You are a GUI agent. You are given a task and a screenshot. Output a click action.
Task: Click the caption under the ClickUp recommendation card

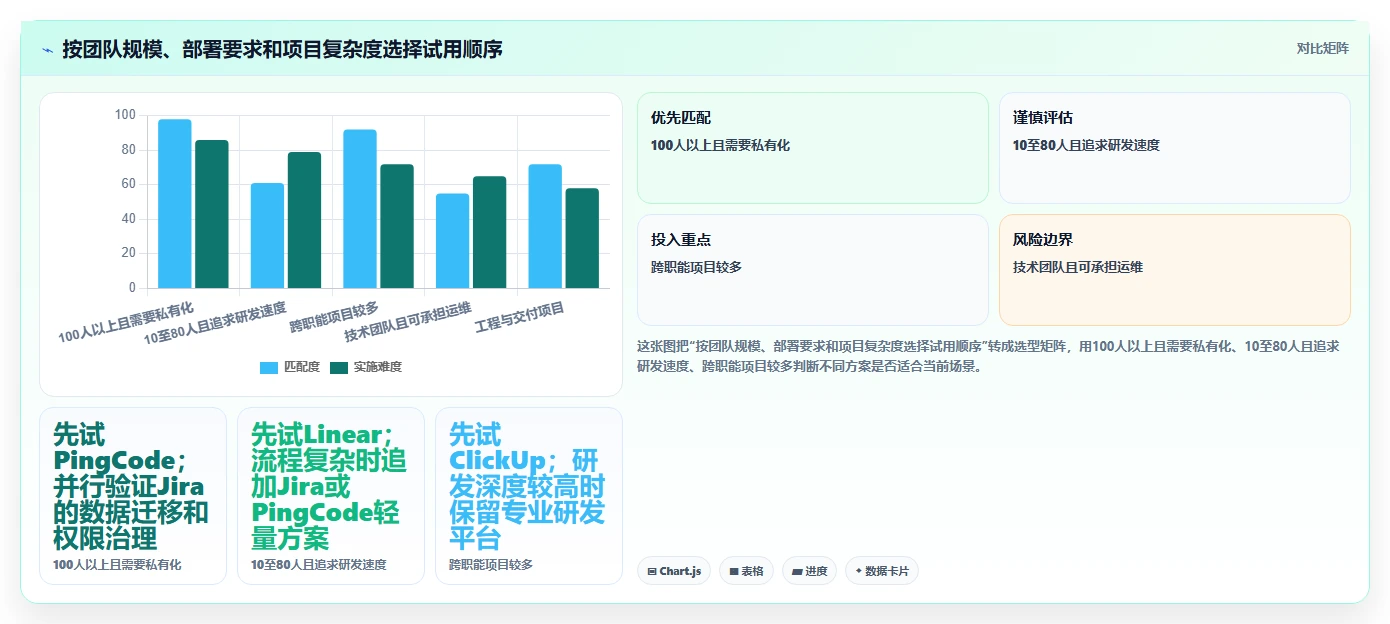(491, 565)
